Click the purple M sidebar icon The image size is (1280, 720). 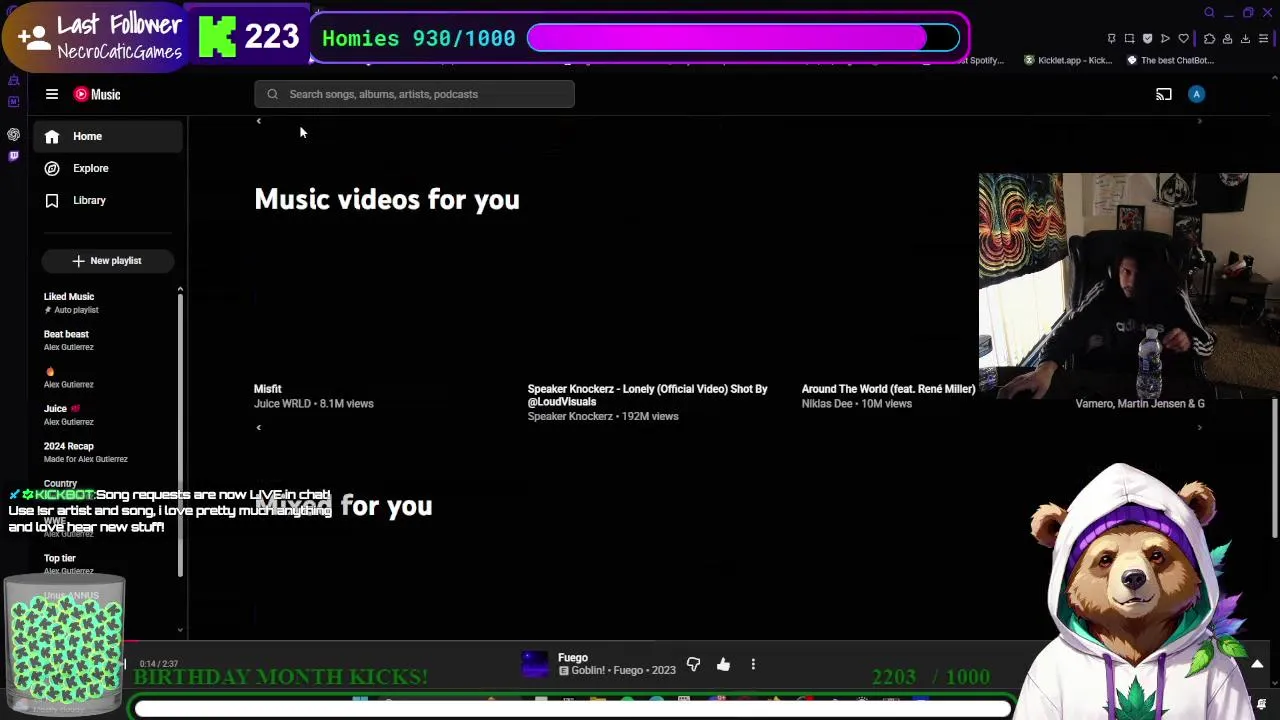(x=14, y=101)
